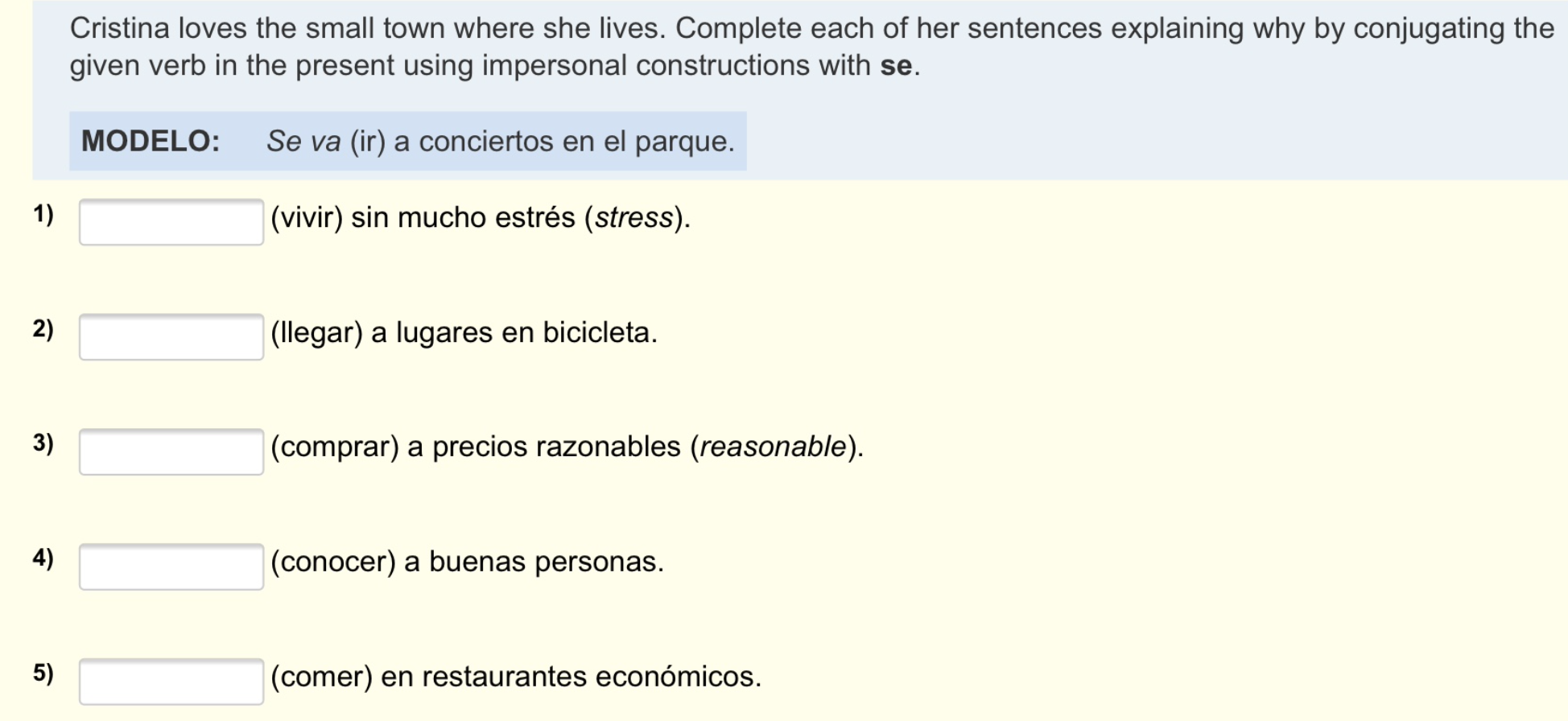Viewport: 1568px width, 721px height.
Task: Activate the (comer) answer field
Action: pos(171,681)
